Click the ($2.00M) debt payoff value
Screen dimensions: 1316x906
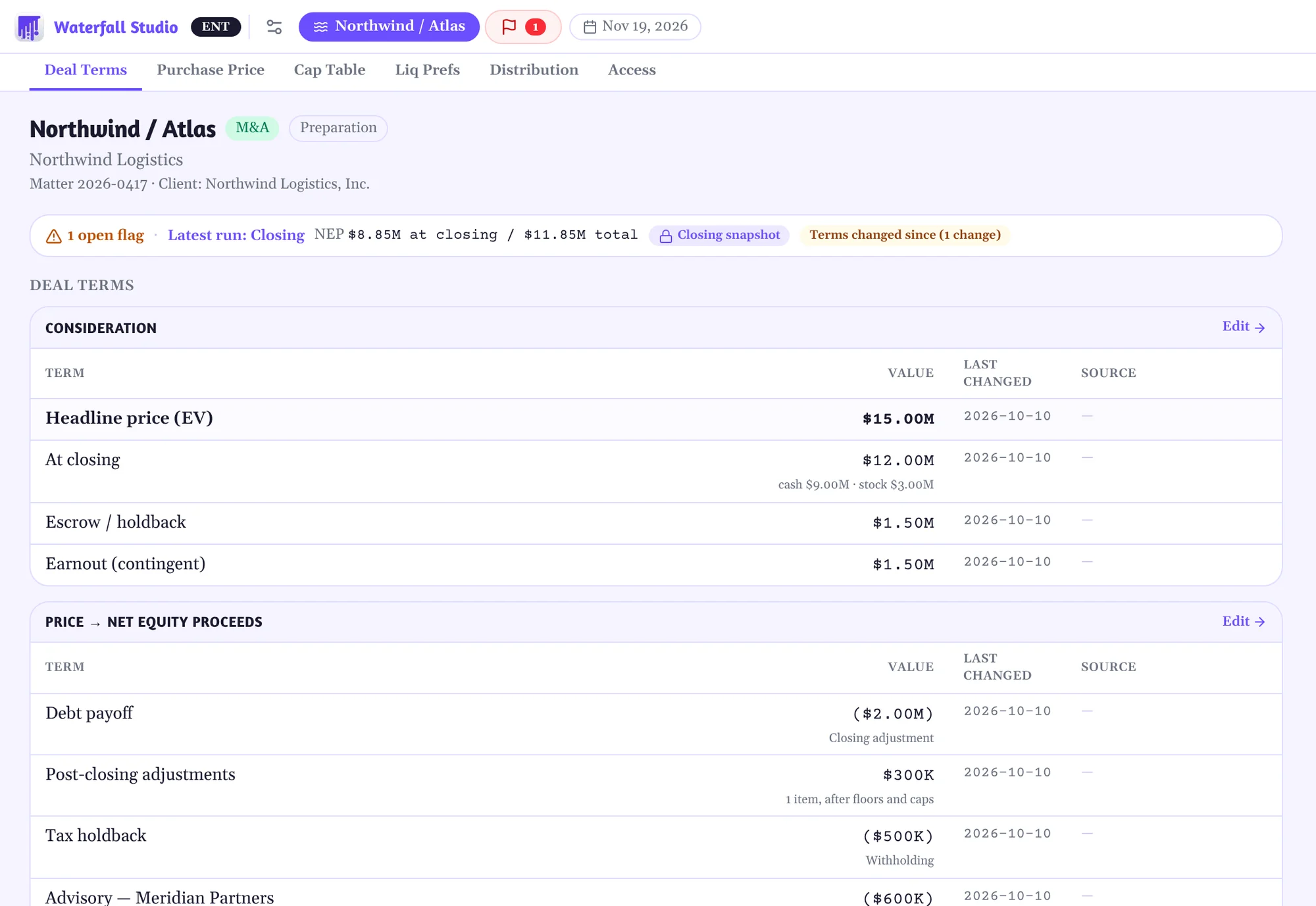[893, 713]
